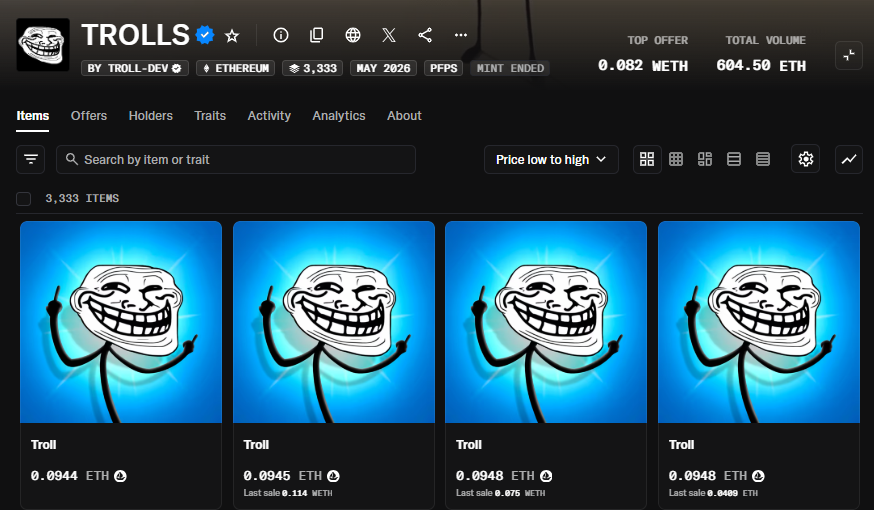Toggle the filters panel icon
Screen dimensions: 874x510
pos(31,159)
